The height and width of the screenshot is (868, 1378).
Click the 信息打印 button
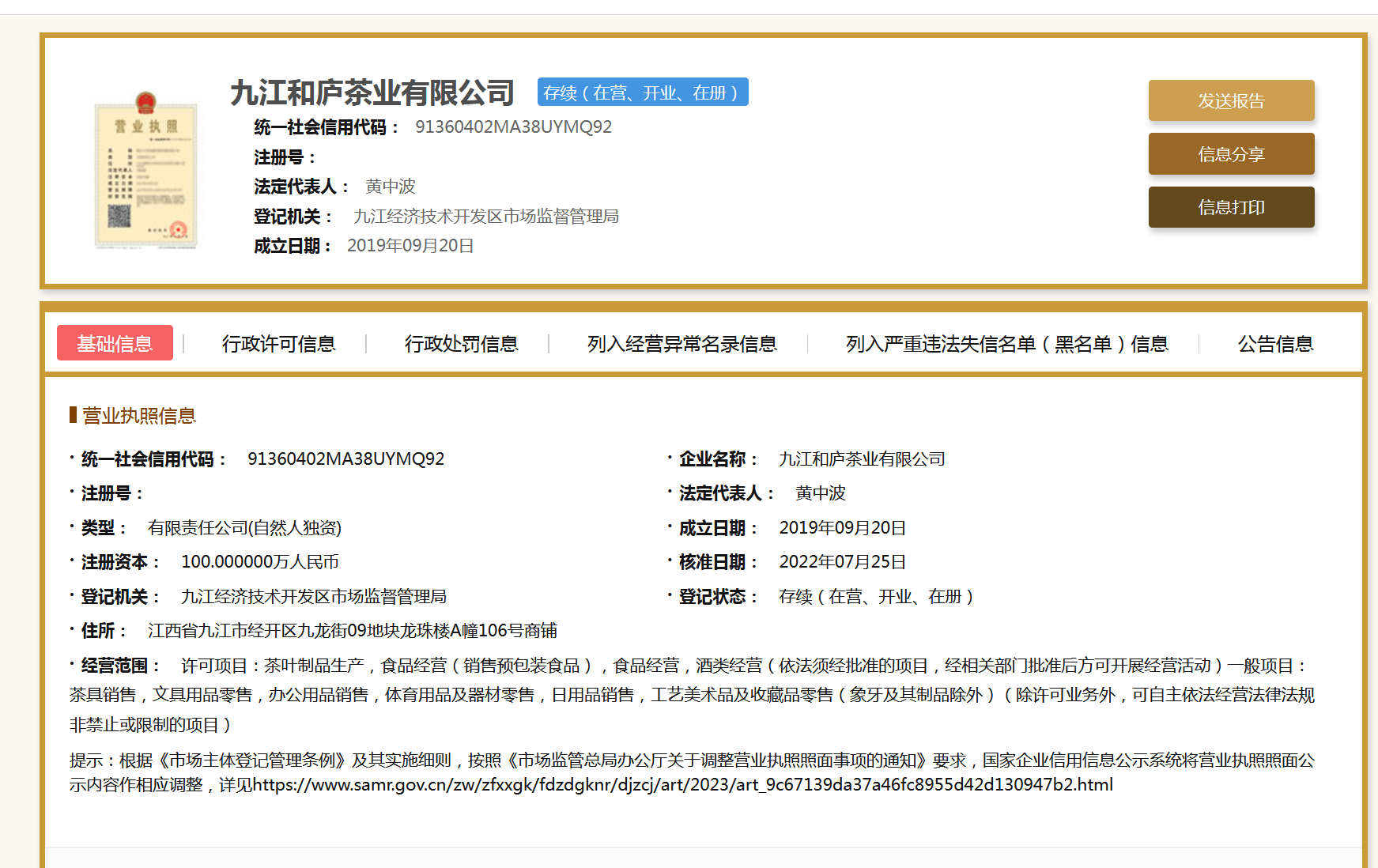pos(1231,207)
